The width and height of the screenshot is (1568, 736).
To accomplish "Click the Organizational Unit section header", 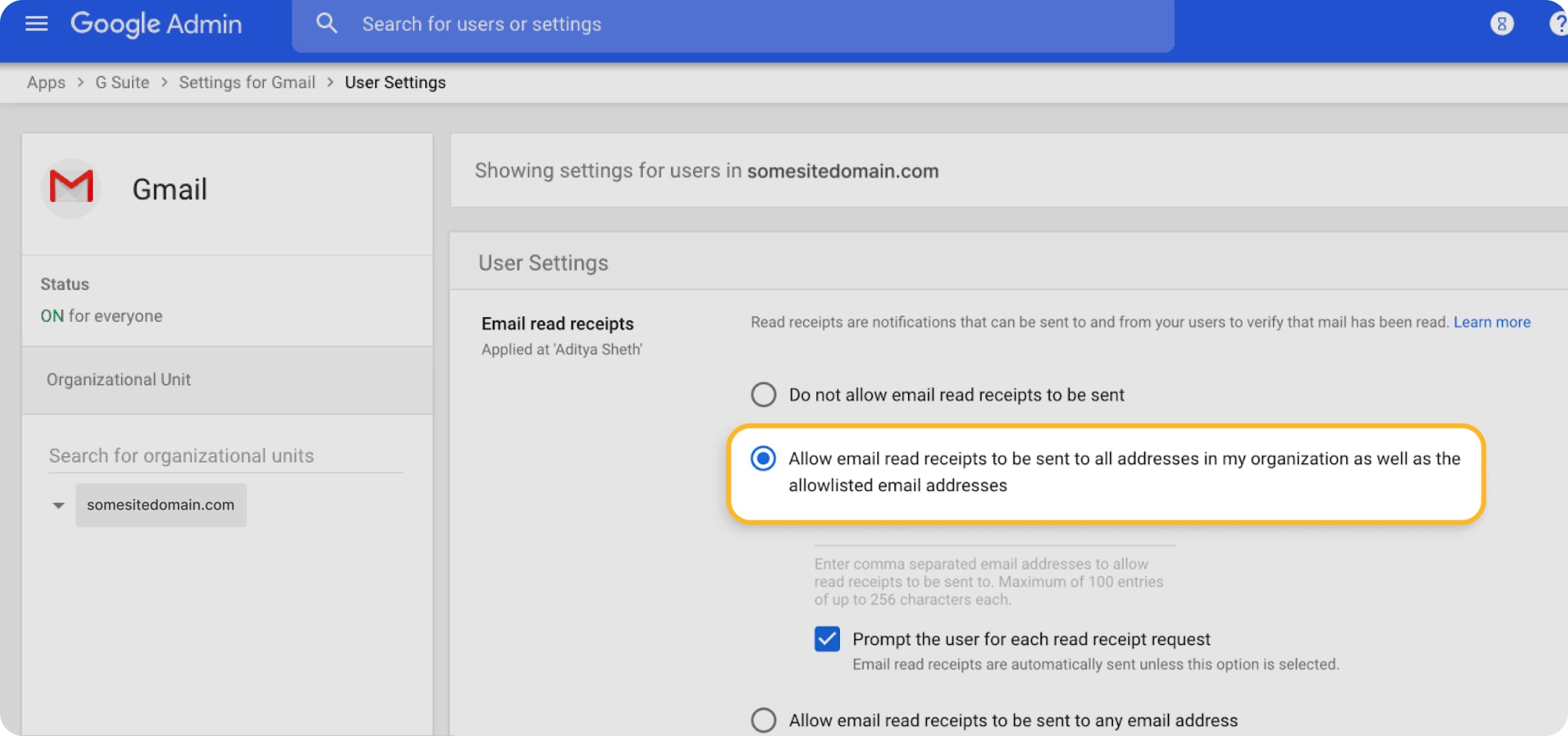I will click(118, 379).
